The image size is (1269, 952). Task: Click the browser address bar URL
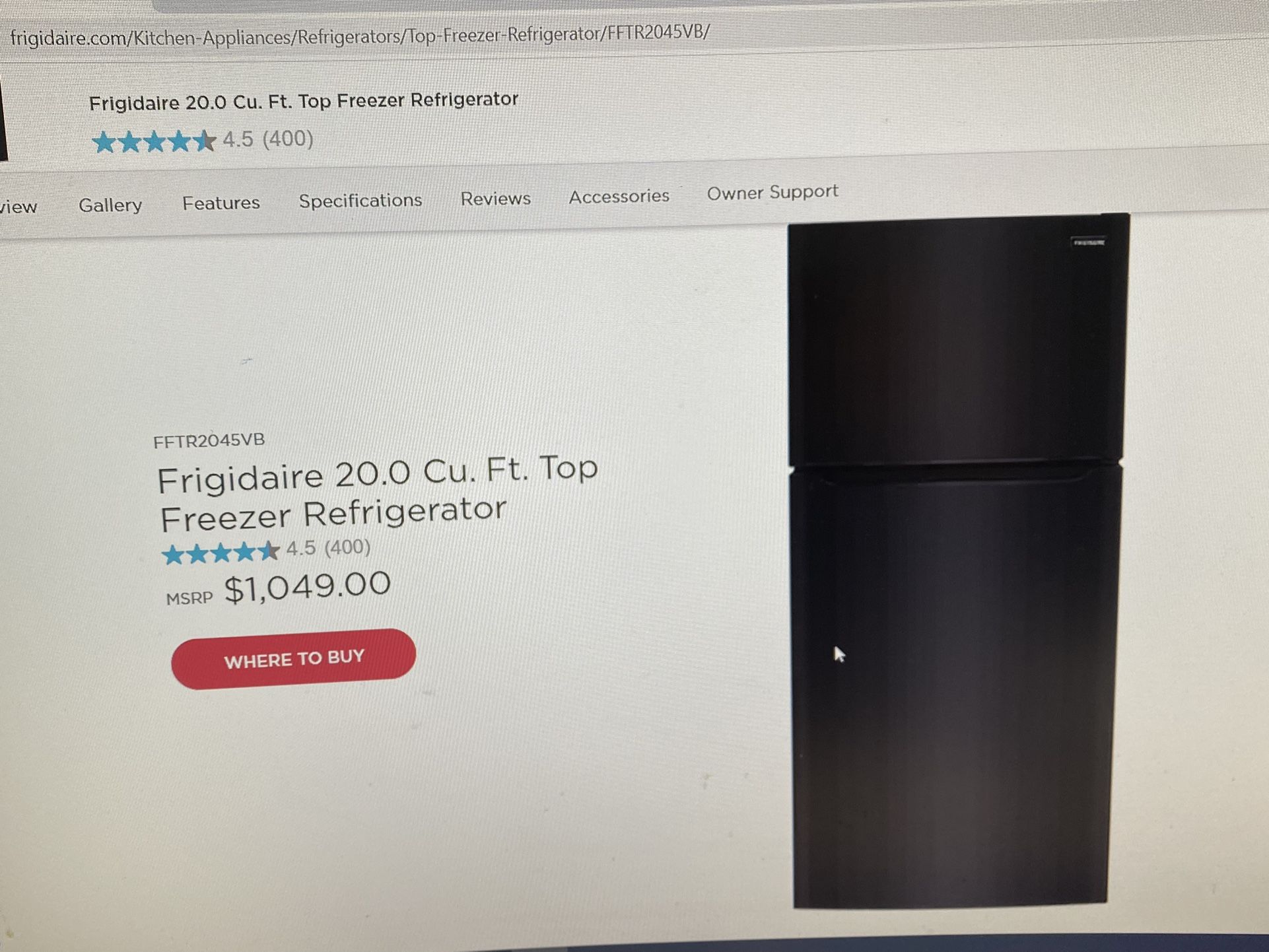[x=360, y=35]
